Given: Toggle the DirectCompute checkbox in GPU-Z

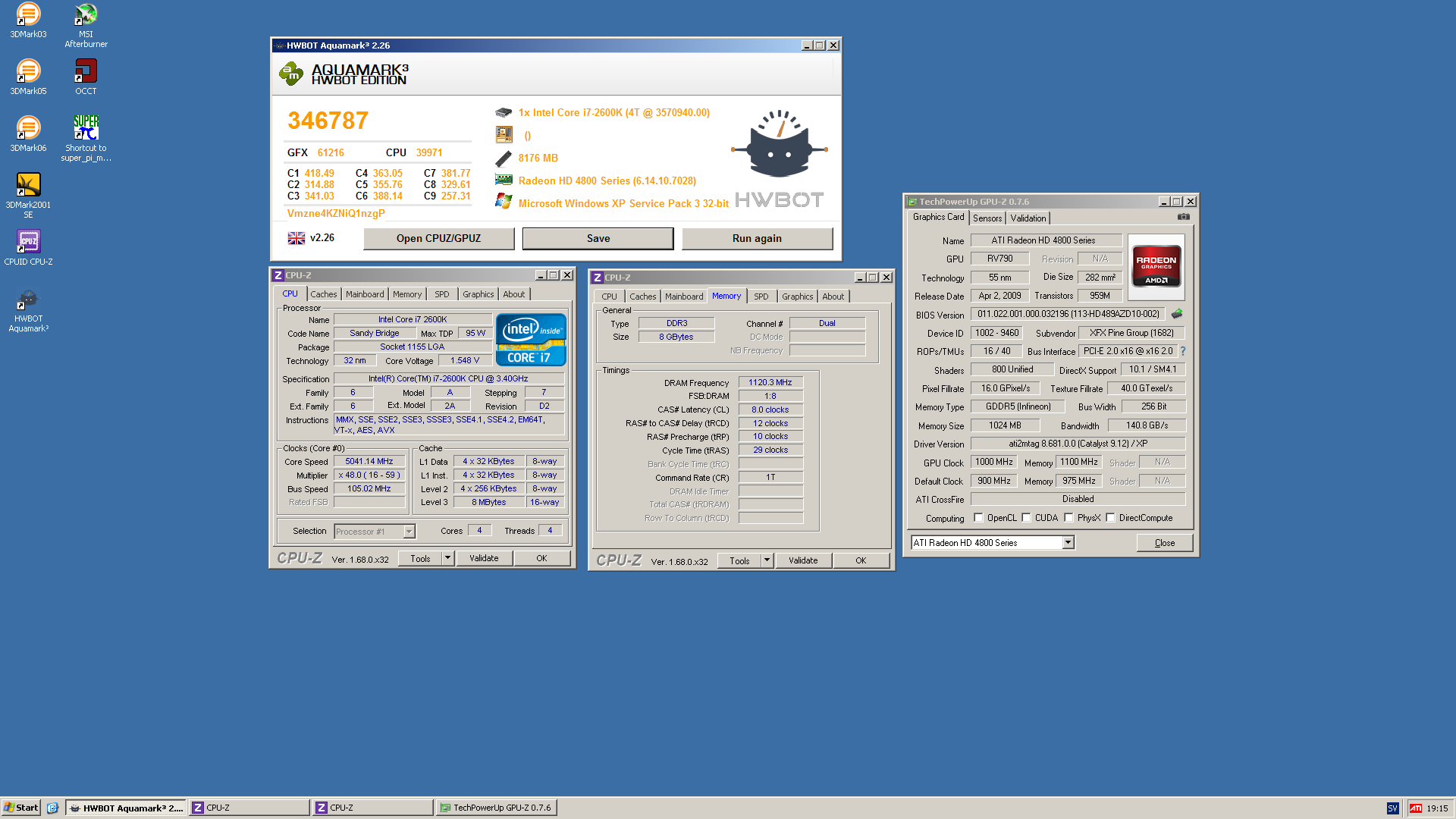Looking at the screenshot, I should click(1110, 518).
